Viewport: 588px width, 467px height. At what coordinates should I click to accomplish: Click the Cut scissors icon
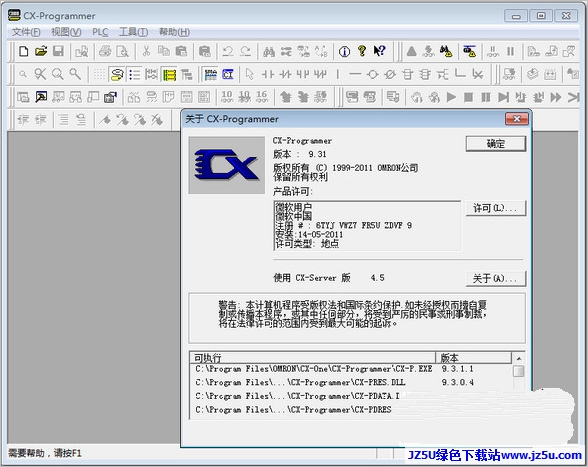(146, 51)
